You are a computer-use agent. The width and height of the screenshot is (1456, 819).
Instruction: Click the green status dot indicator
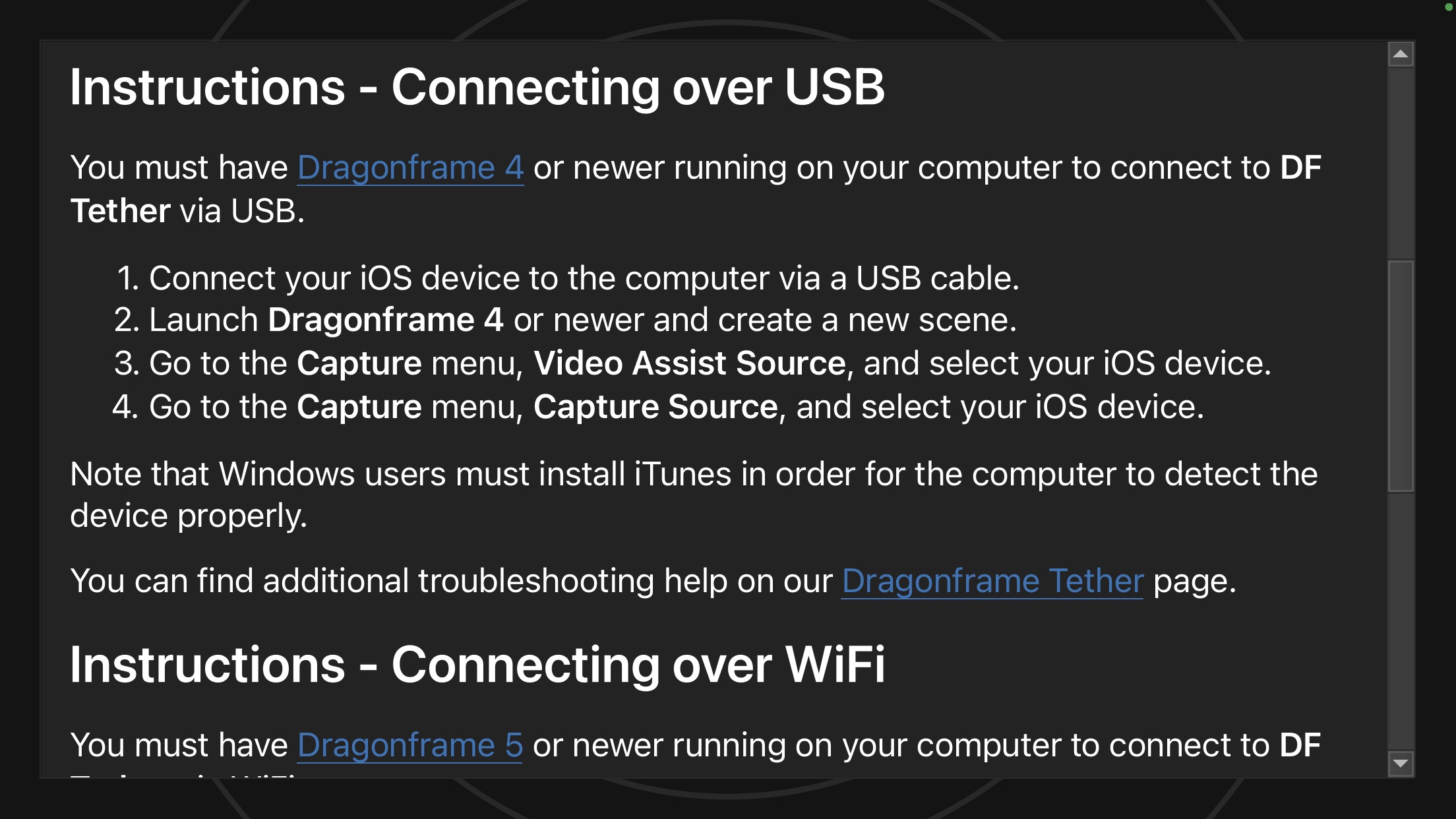(x=1449, y=7)
